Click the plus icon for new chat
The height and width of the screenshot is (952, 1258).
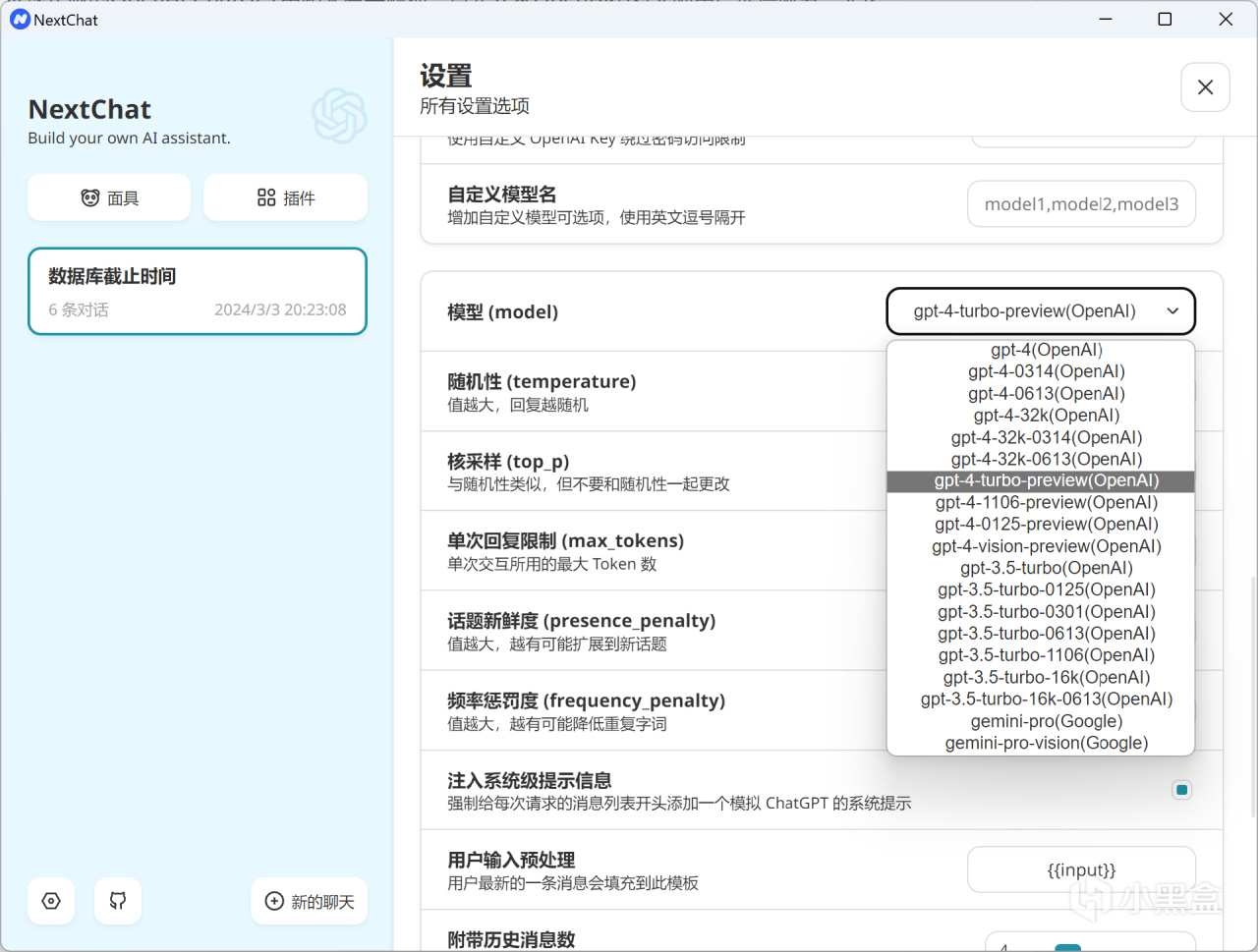point(274,901)
